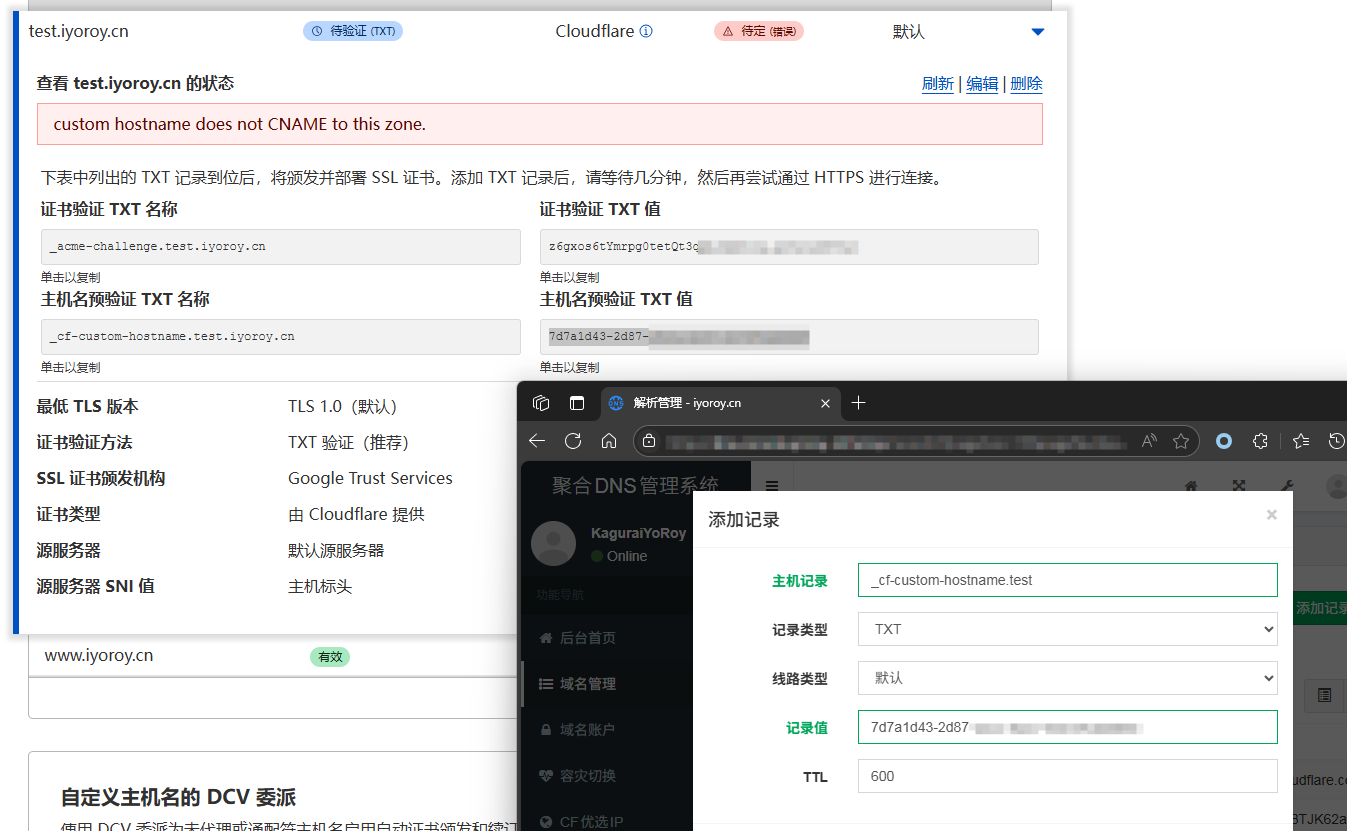Click the house icon in DNS panel header
Screen dimensions: 1347x831
point(1191,486)
